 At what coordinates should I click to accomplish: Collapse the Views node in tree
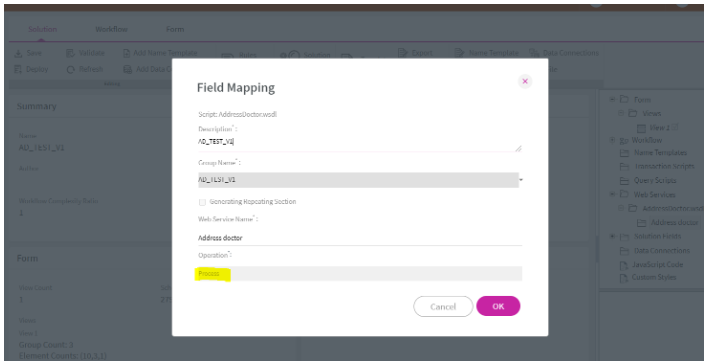pos(621,113)
